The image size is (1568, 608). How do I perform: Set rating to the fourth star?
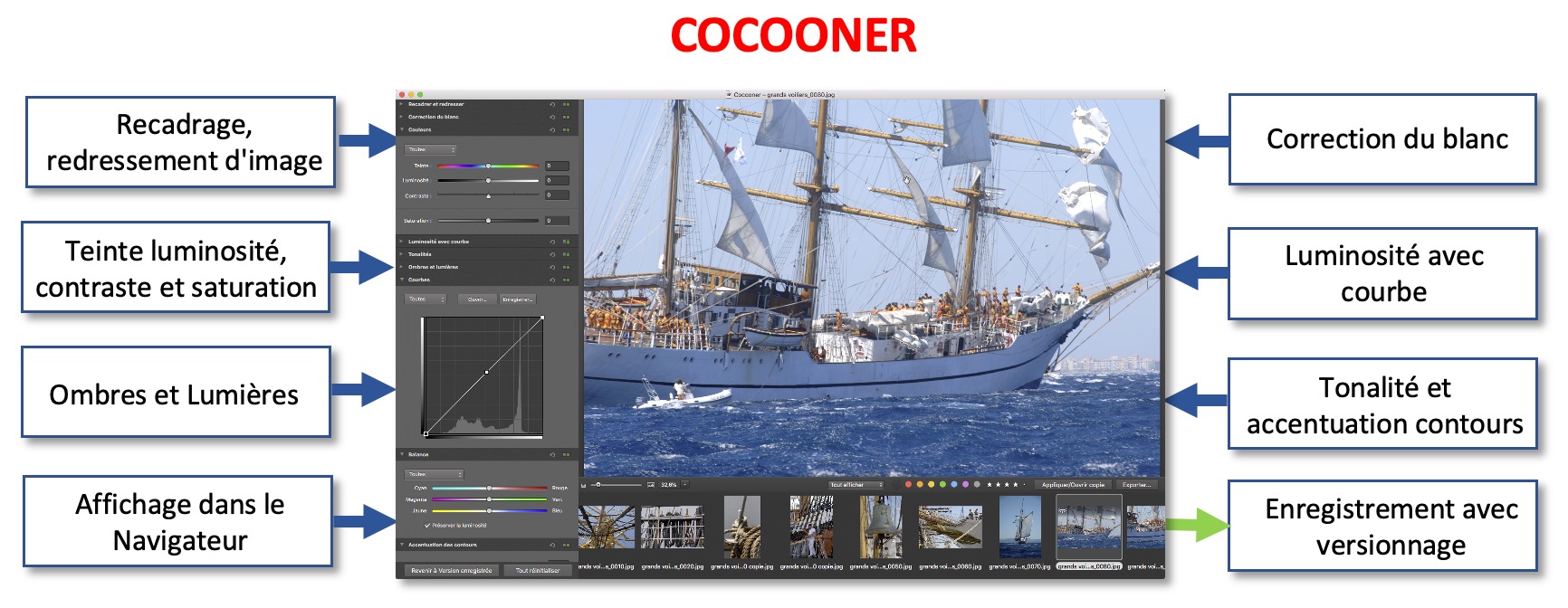(x=1016, y=484)
